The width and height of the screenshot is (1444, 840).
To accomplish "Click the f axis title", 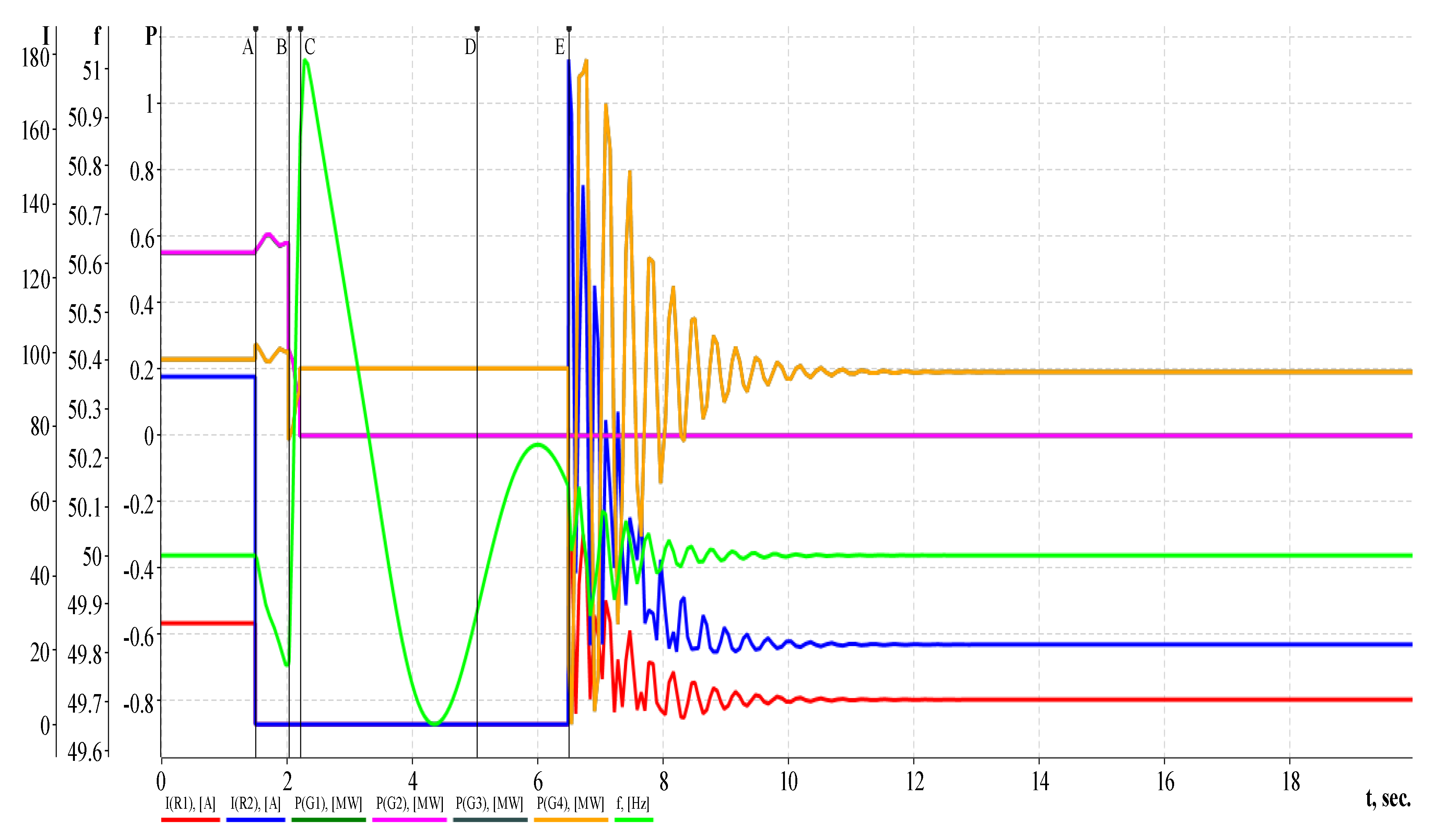I will [97, 36].
